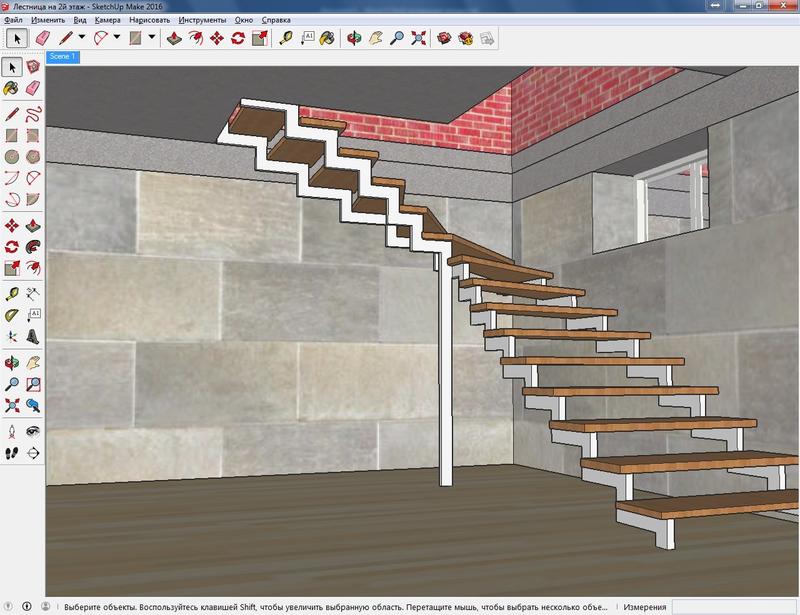This screenshot has width=800, height=615.
Task: Click the Zoom Extents icon in top toolbar
Action: pyautogui.click(x=419, y=38)
